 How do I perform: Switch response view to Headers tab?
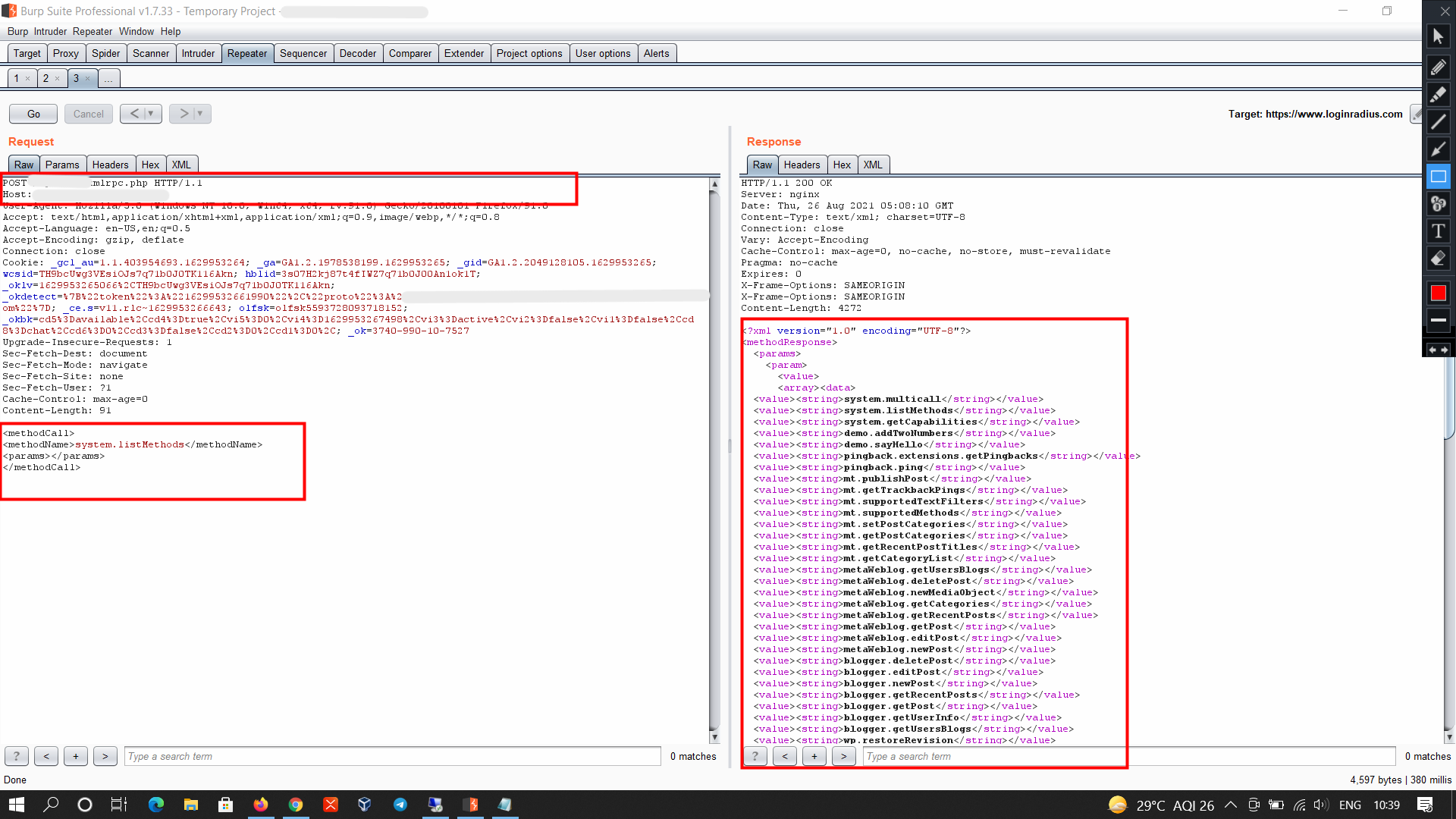802,165
